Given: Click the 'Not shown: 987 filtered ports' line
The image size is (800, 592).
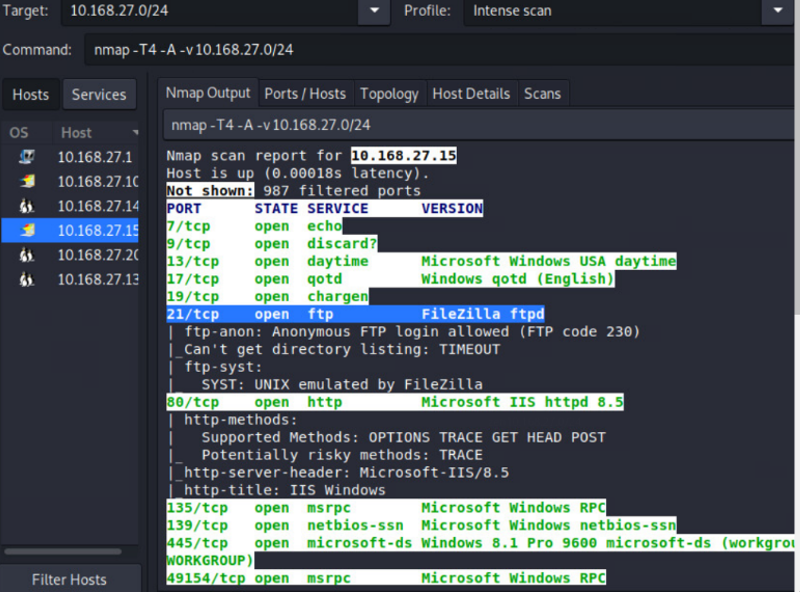Looking at the screenshot, I should (x=294, y=191).
